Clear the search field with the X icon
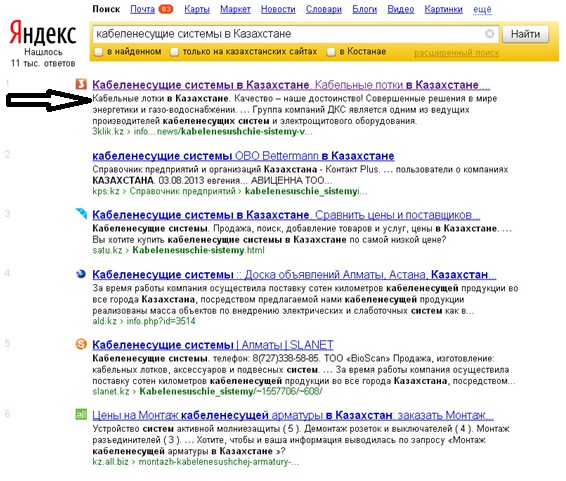This screenshot has width=566, height=481. click(x=489, y=34)
